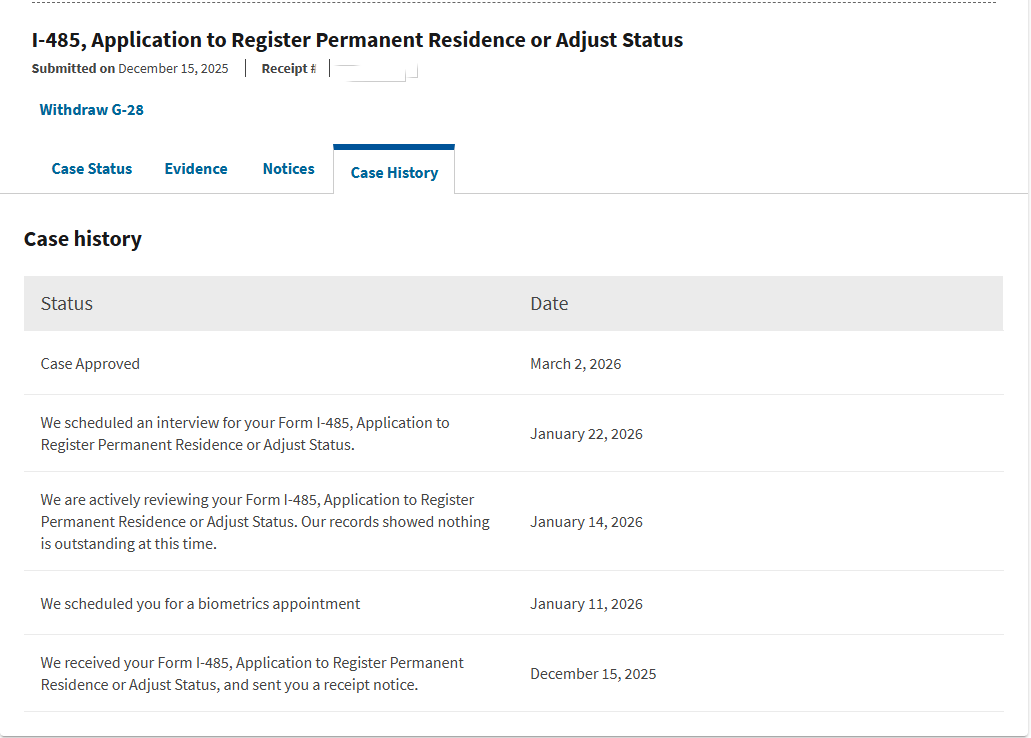The height and width of the screenshot is (738, 1031).
Task: Click the Status column header
Action: 67,304
